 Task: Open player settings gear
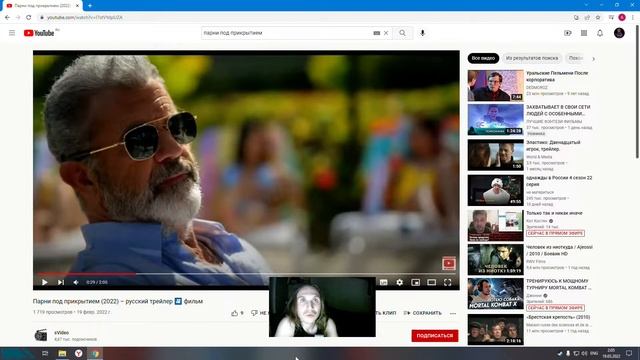tap(399, 282)
